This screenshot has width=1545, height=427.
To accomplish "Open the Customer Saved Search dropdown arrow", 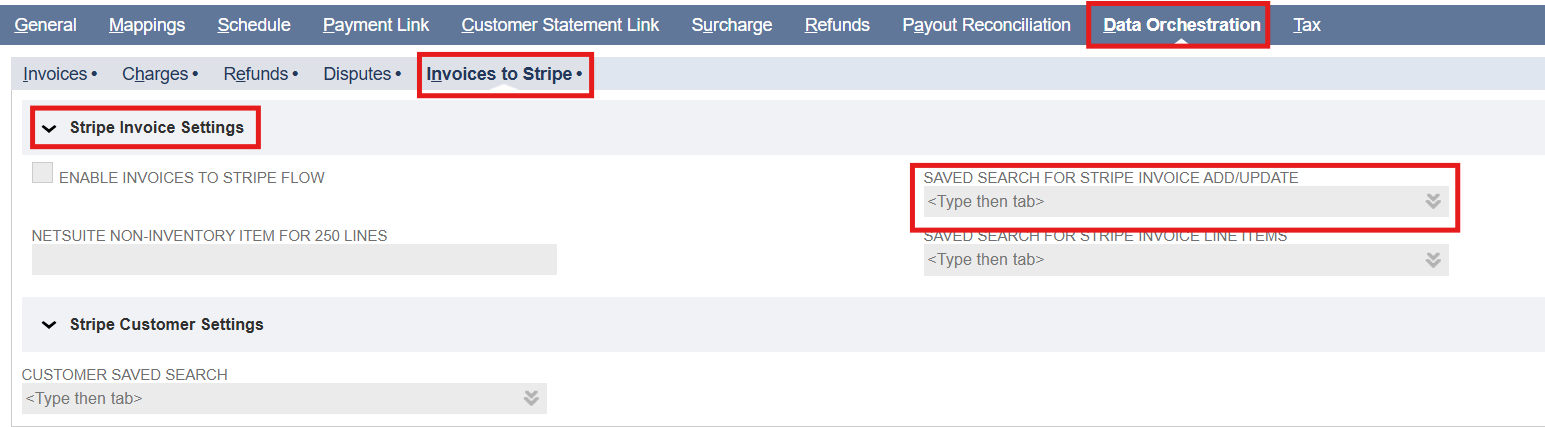I will pos(531,399).
